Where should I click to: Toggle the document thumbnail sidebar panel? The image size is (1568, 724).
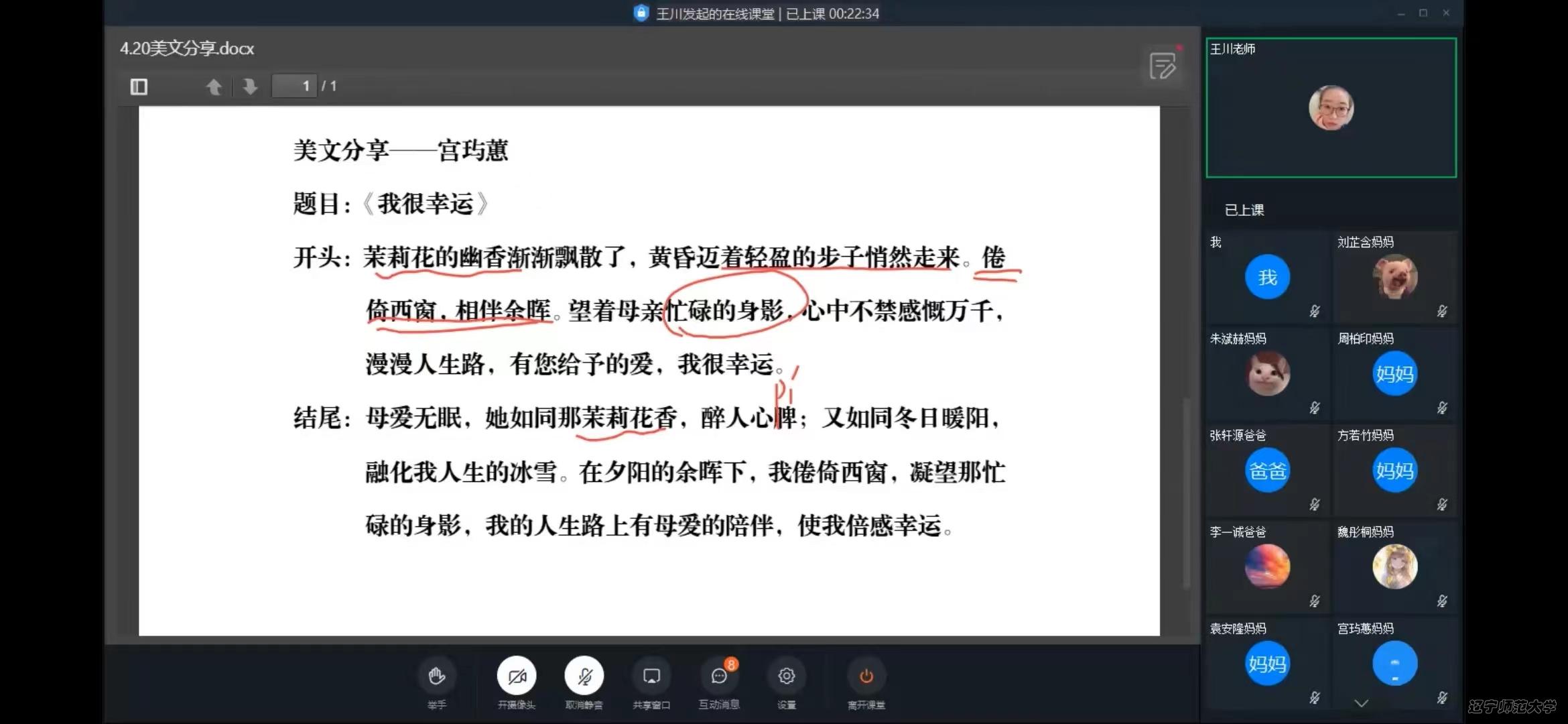(139, 86)
